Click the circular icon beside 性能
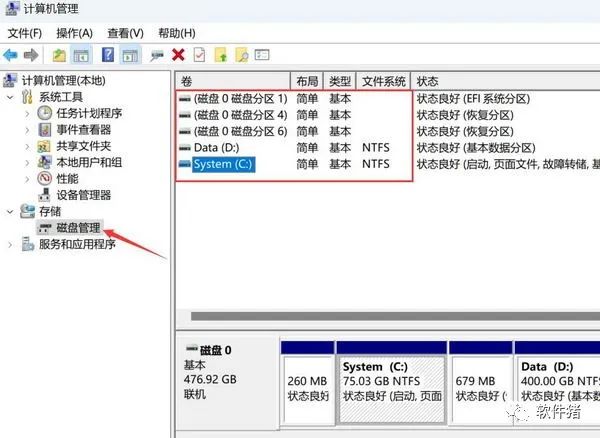 [45, 178]
